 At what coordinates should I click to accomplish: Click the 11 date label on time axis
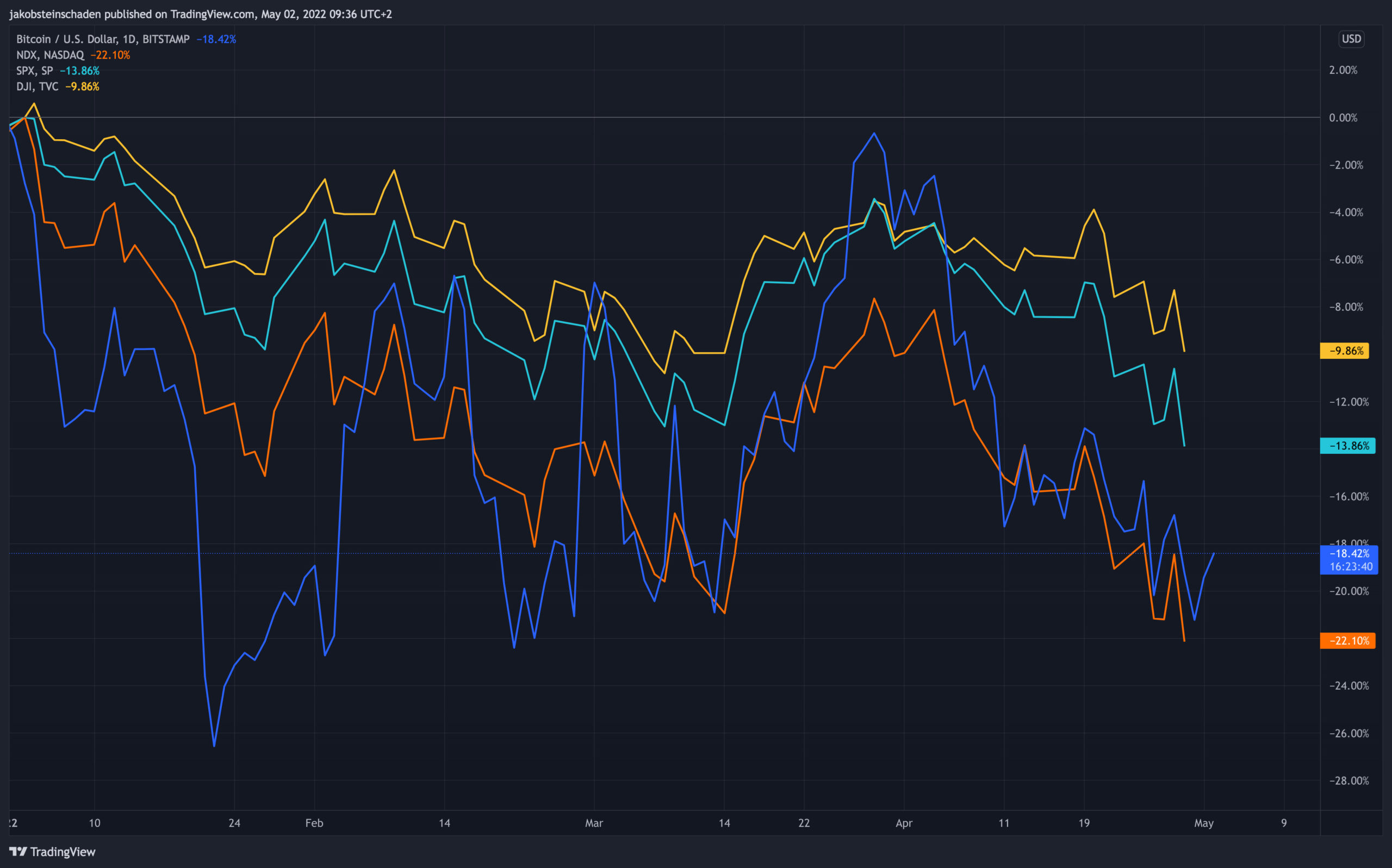(x=1004, y=823)
